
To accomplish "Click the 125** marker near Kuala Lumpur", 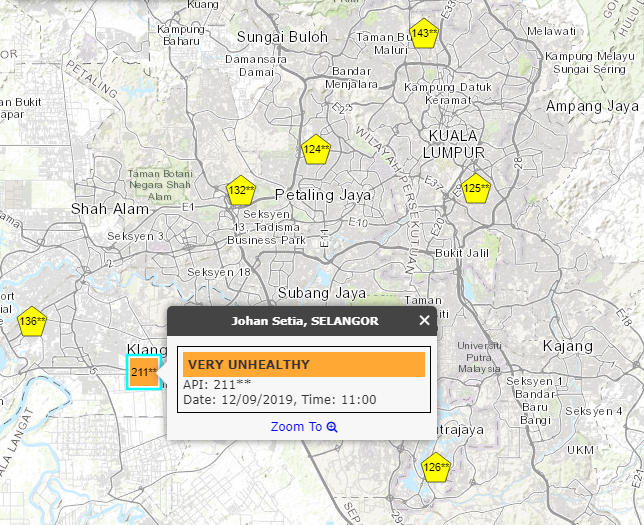I will 476,189.
